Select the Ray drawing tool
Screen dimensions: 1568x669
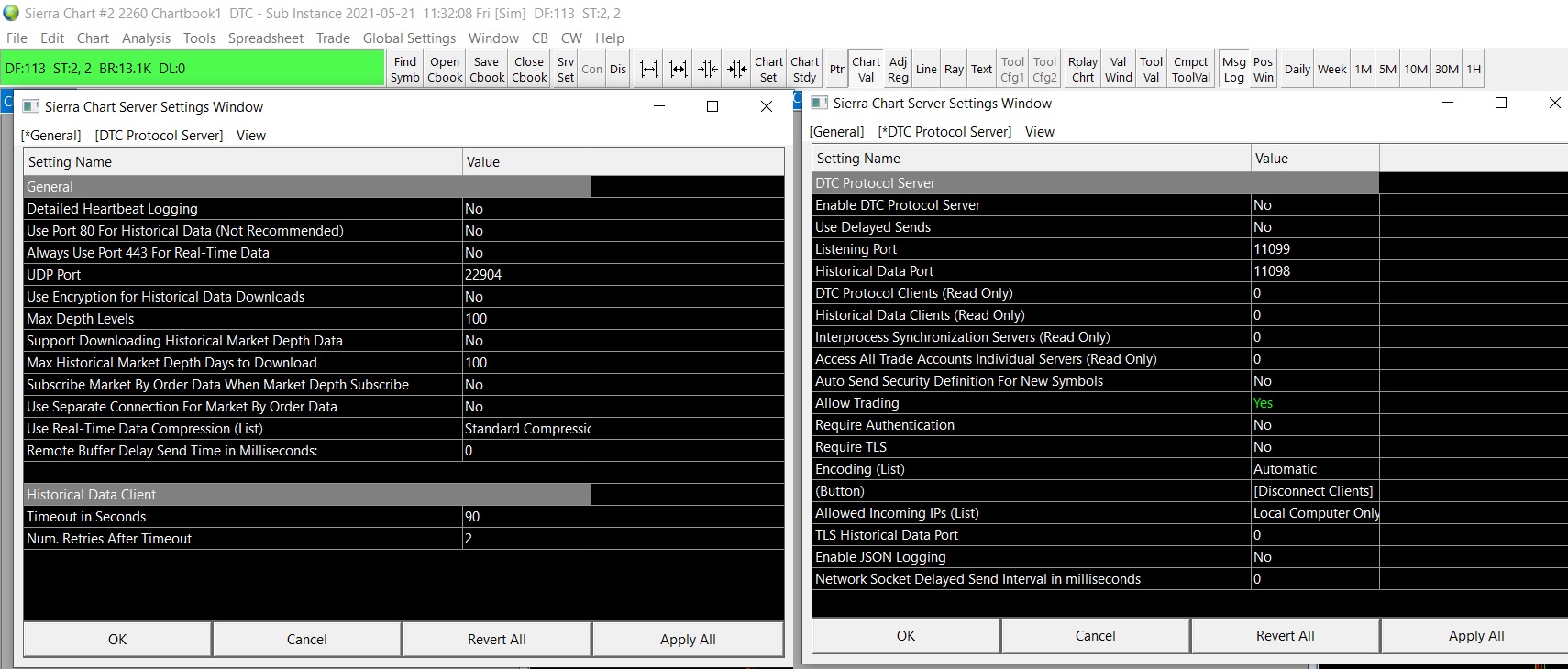954,70
